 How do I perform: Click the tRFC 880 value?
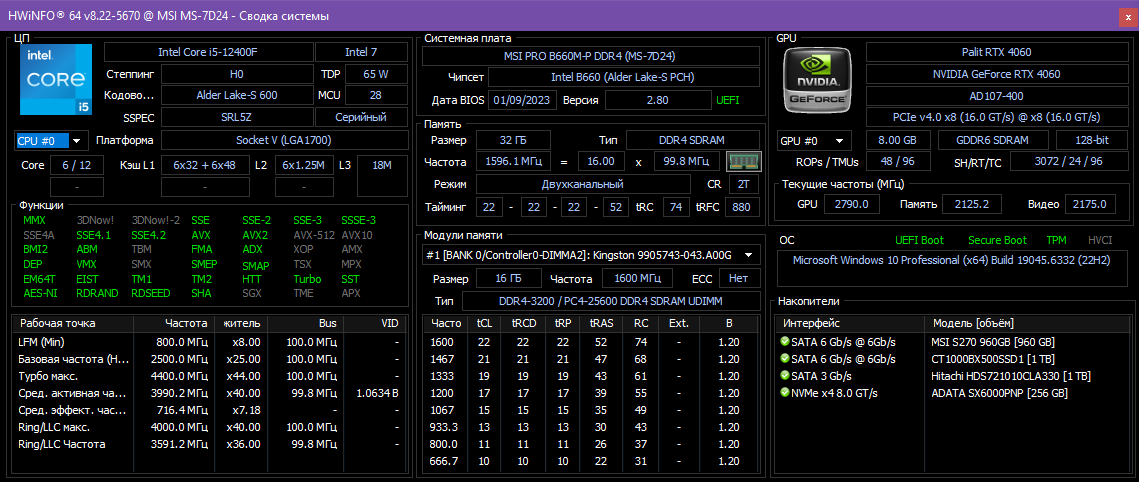(741, 208)
